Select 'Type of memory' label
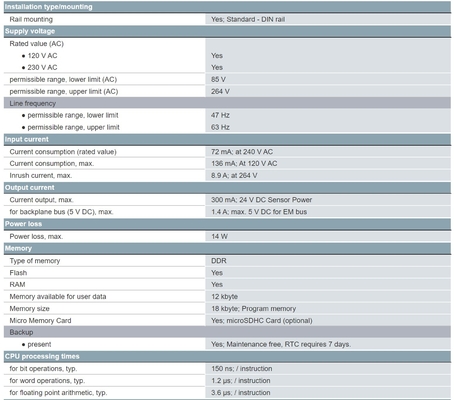 click(35, 261)
